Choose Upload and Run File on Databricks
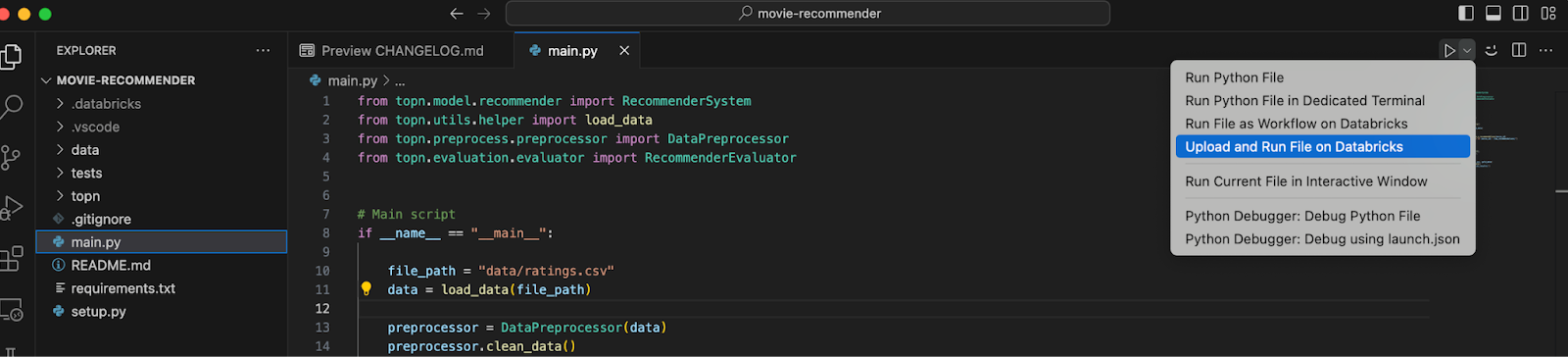 point(1322,146)
